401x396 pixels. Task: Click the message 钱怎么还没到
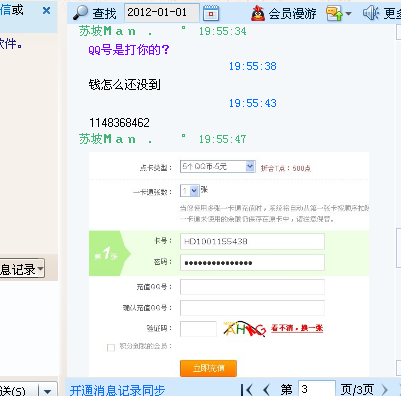[125, 85]
